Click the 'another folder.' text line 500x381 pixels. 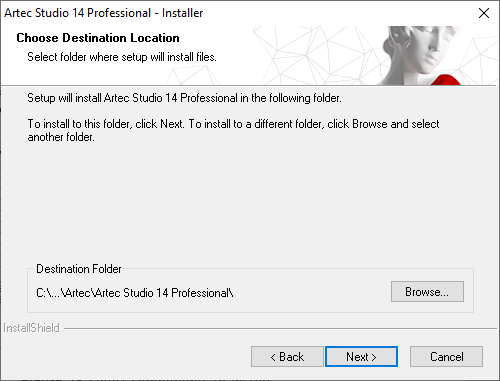click(x=61, y=137)
